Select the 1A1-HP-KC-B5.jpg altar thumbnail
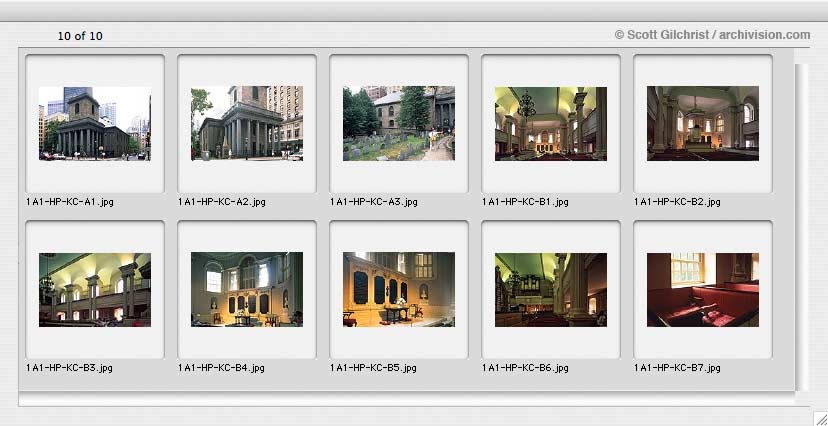The image size is (828, 426). (x=399, y=289)
